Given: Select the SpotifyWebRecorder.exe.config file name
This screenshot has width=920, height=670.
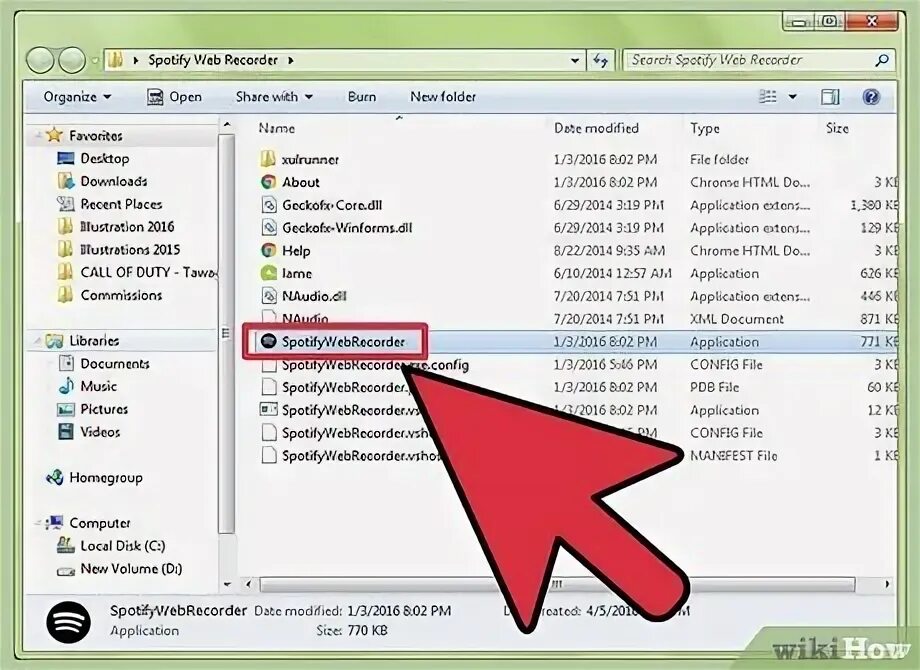Looking at the screenshot, I should (x=376, y=365).
